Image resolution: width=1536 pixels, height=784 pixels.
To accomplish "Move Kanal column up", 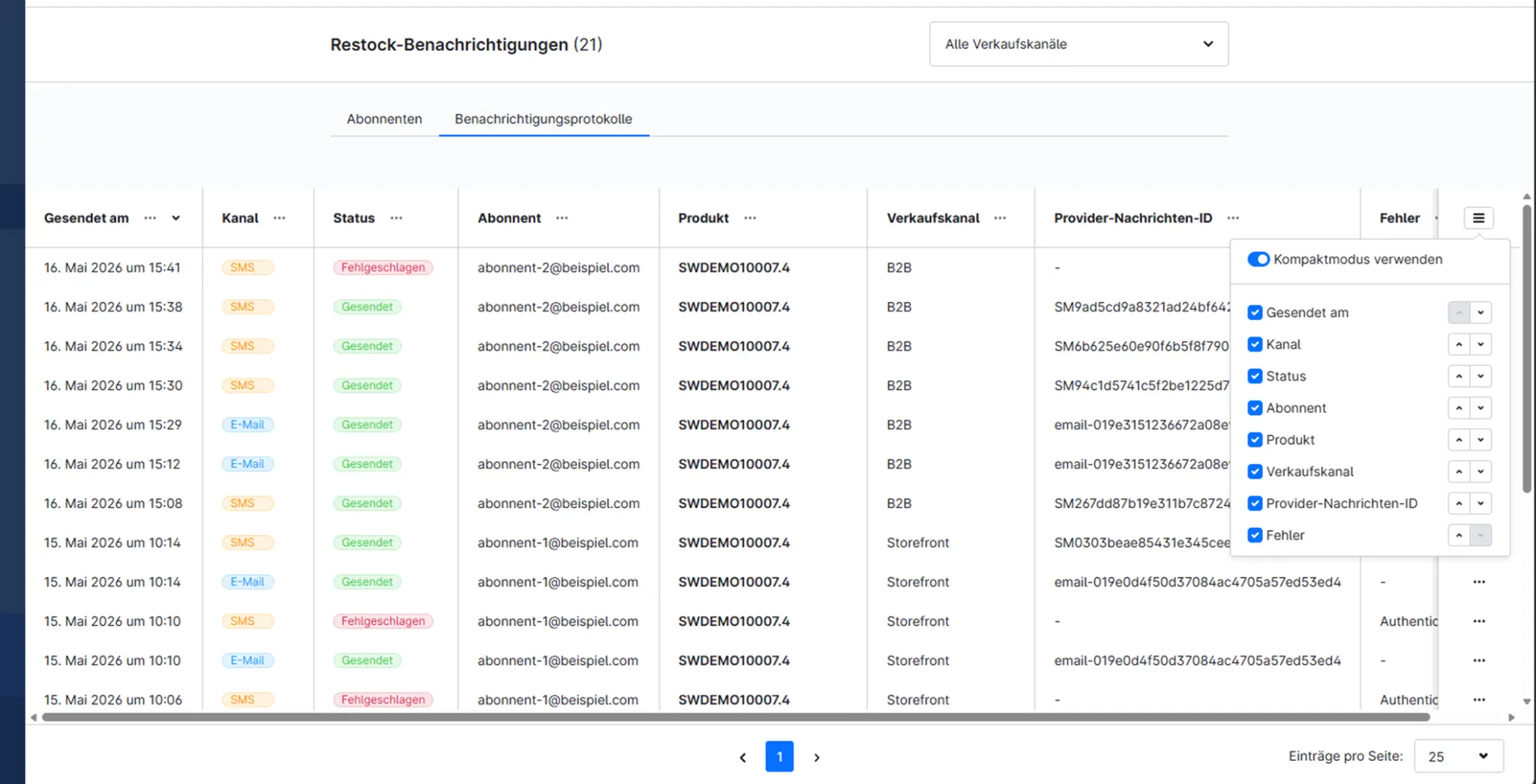I will pos(1459,345).
